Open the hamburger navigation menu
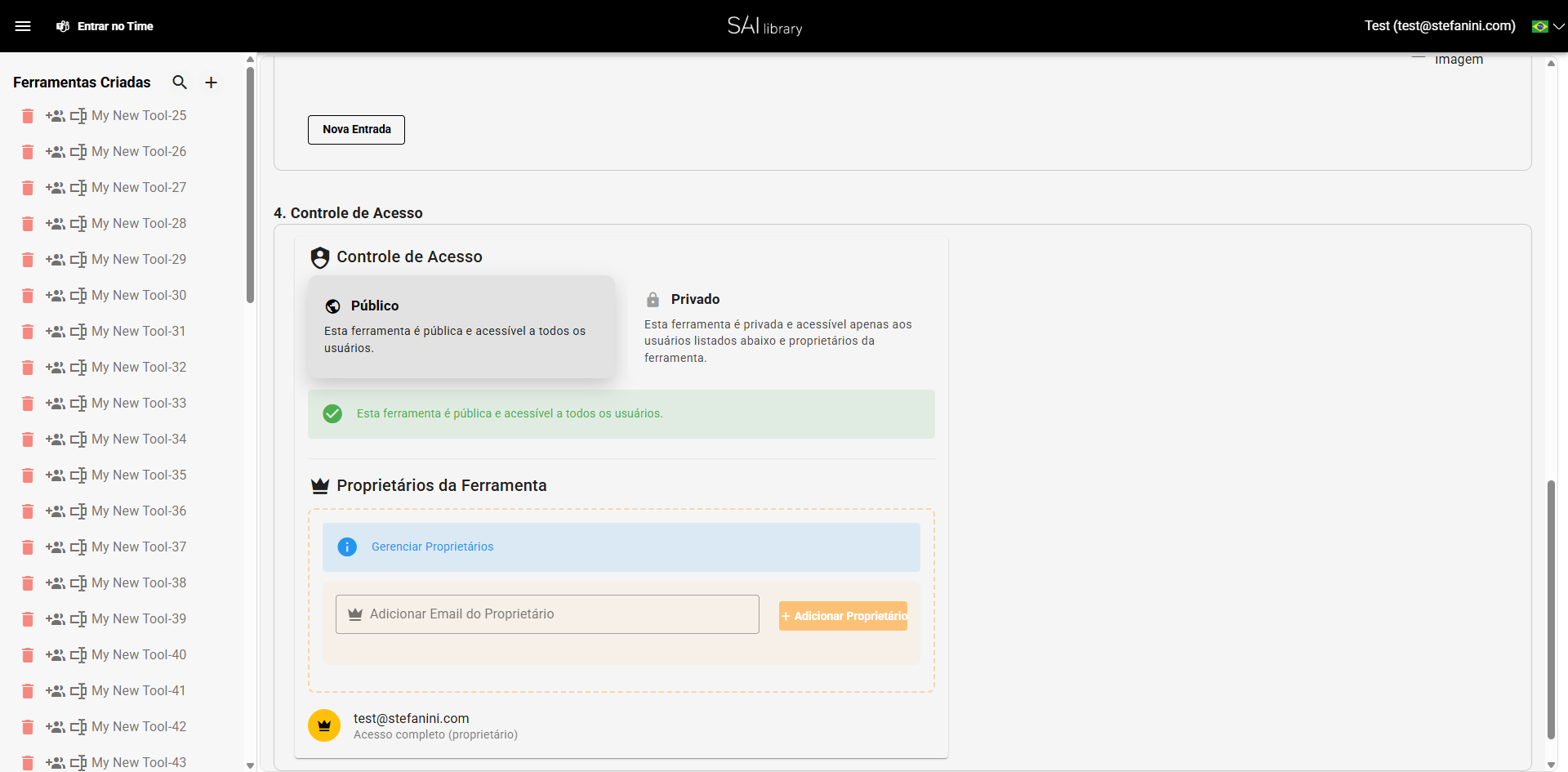This screenshot has height=772, width=1568. coord(24,25)
